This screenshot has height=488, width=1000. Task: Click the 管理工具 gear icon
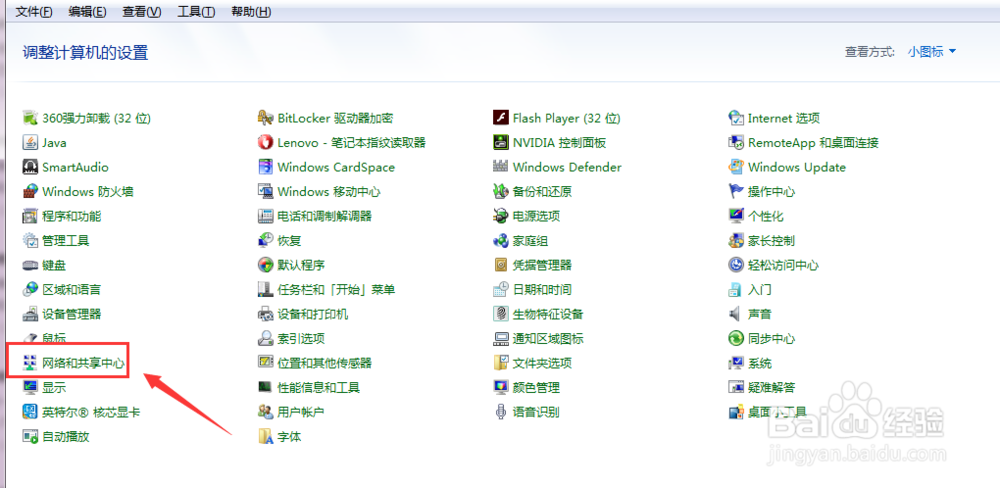click(x=31, y=240)
